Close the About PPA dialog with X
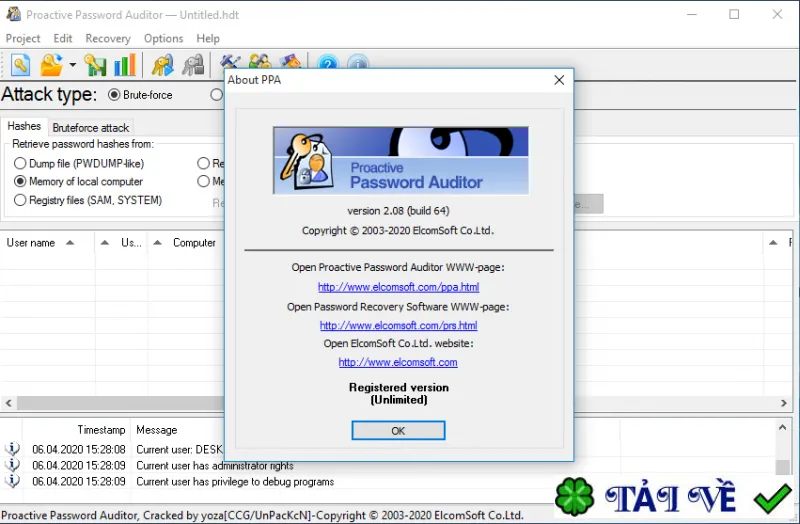 [x=559, y=80]
